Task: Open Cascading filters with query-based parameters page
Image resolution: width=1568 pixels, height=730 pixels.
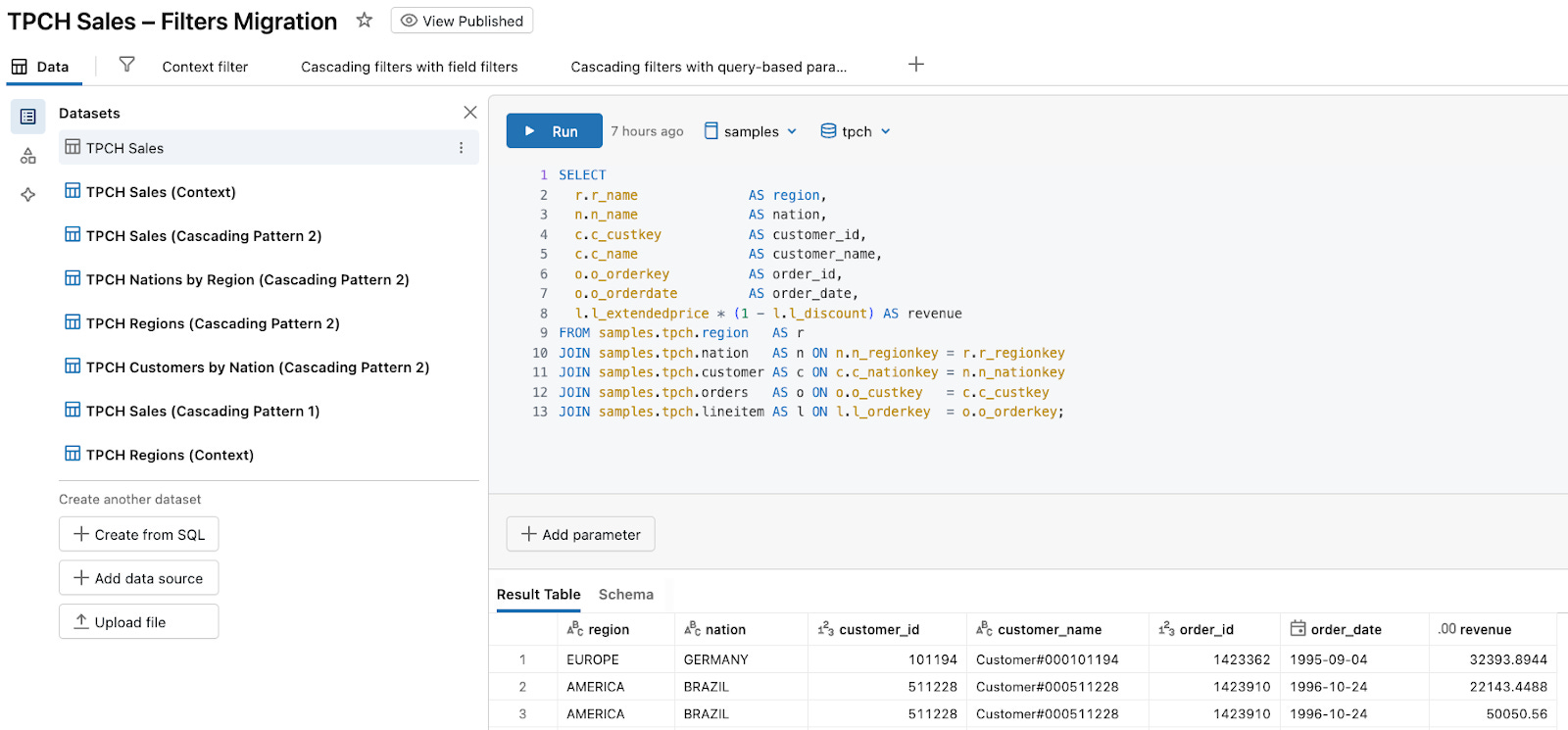Action: pyautogui.click(x=709, y=67)
